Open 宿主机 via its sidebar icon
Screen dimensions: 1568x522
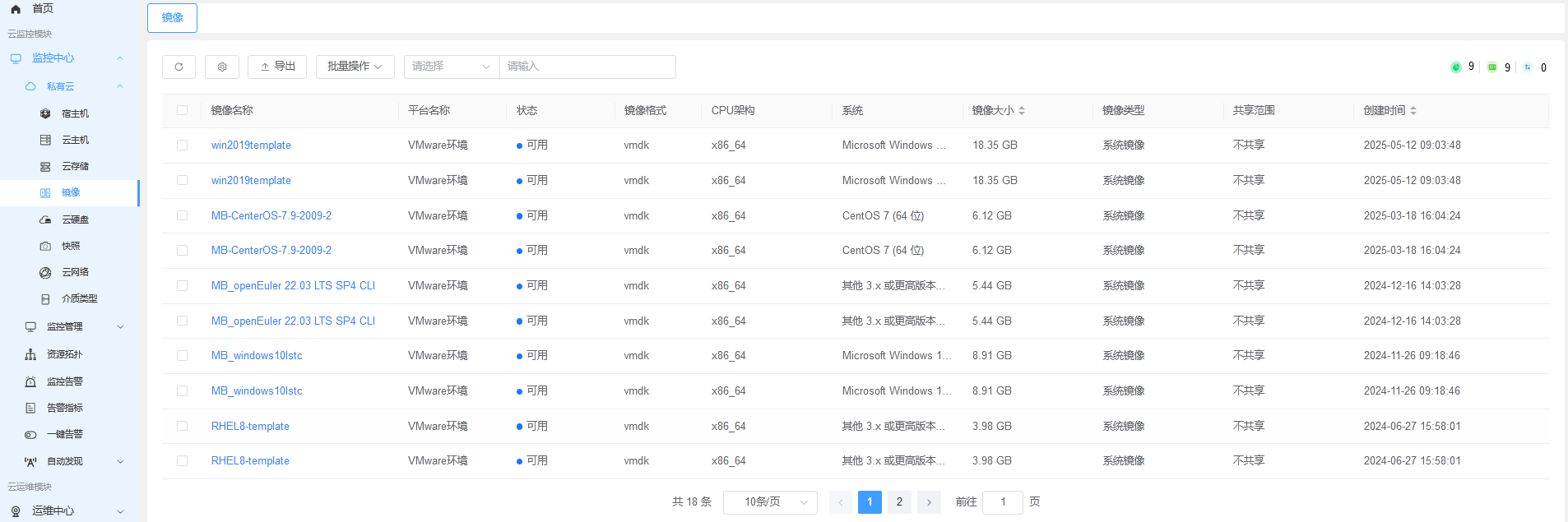tap(45, 113)
